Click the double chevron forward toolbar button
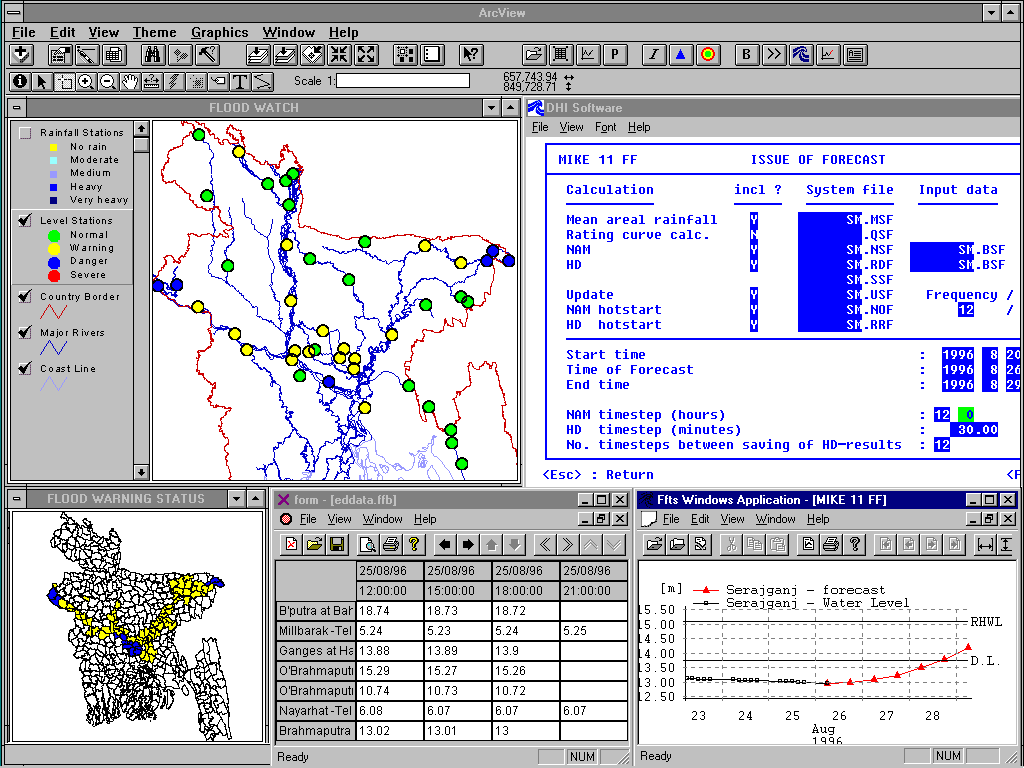Screen dimensions: 1024x768 click(774, 55)
